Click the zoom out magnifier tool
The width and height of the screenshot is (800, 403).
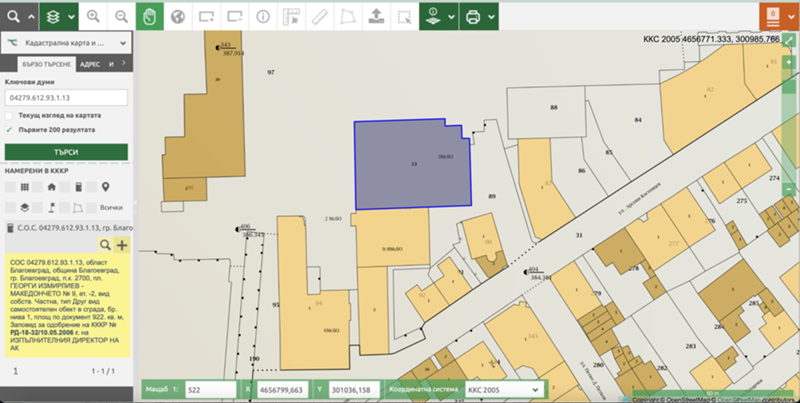click(x=121, y=17)
